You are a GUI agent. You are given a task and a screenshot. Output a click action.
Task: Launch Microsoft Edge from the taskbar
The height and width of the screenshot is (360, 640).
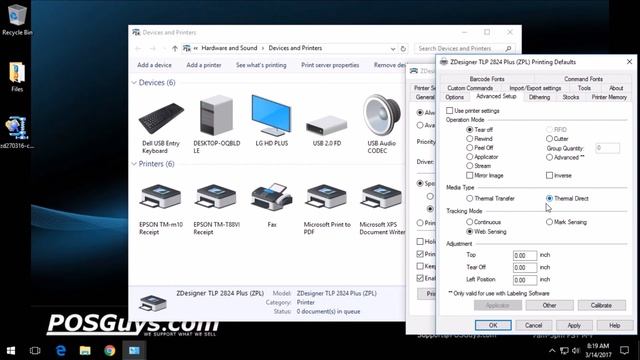click(61, 350)
